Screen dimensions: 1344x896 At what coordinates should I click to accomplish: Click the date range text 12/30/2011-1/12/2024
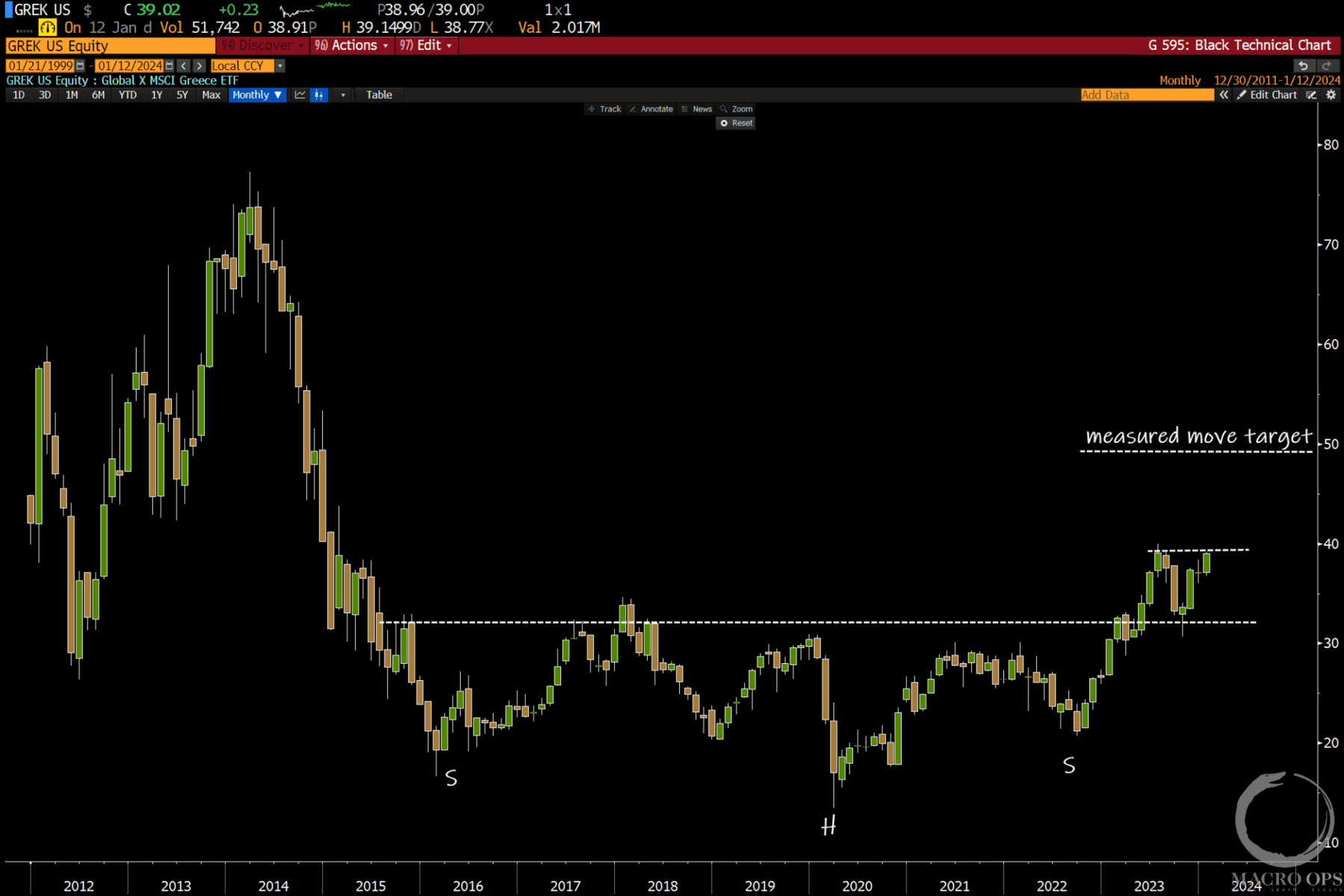[x=1277, y=80]
